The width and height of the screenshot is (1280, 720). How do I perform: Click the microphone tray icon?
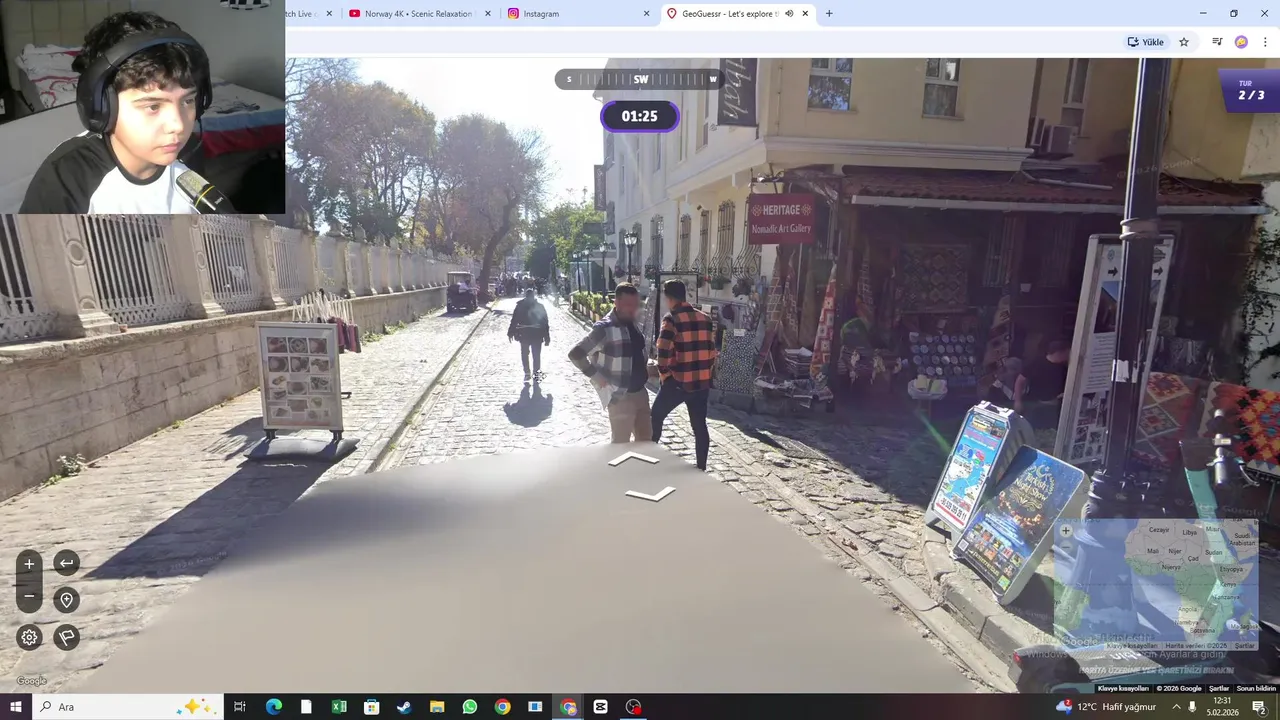pyautogui.click(x=1192, y=707)
